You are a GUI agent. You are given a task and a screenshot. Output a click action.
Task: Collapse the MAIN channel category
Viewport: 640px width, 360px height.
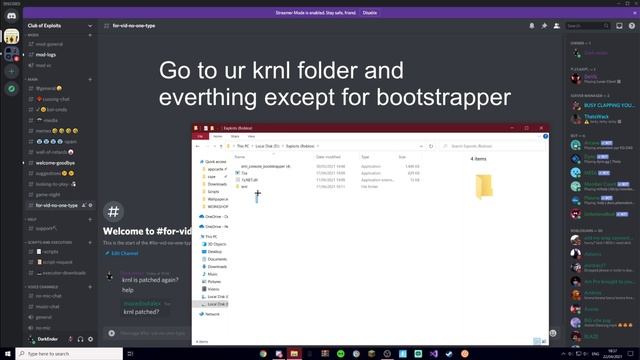[x=32, y=79]
